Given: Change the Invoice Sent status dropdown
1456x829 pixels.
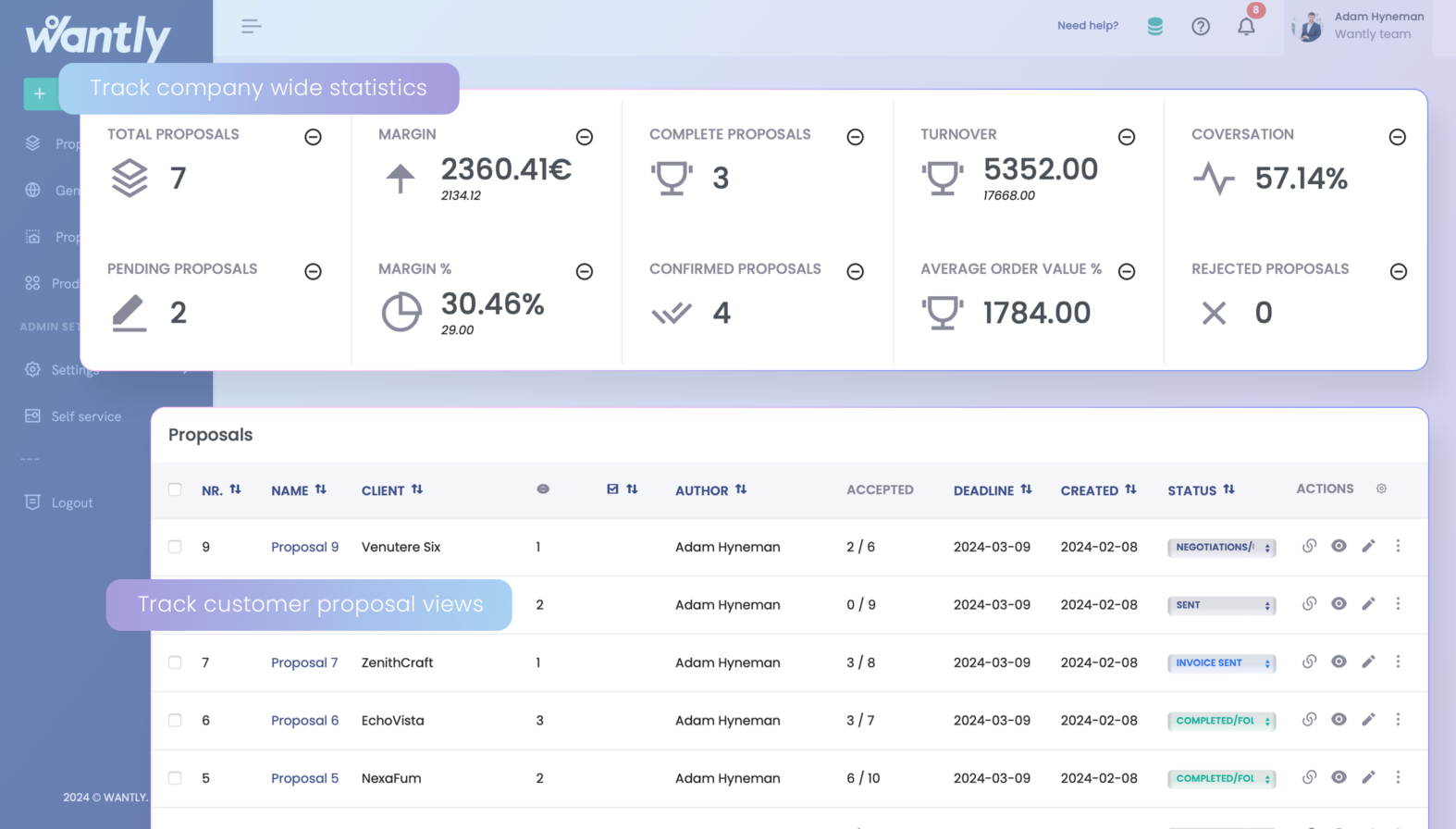Looking at the screenshot, I should (x=1221, y=662).
